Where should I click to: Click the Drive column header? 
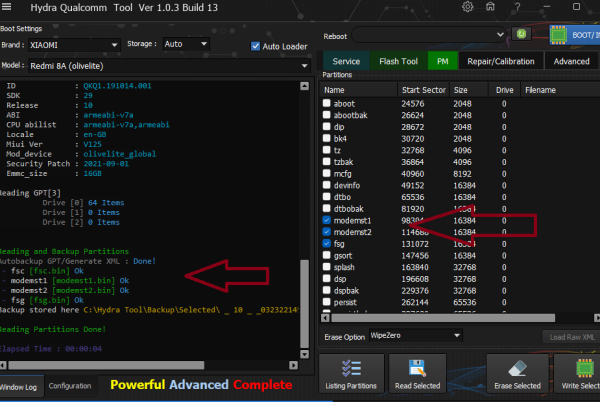coord(504,90)
